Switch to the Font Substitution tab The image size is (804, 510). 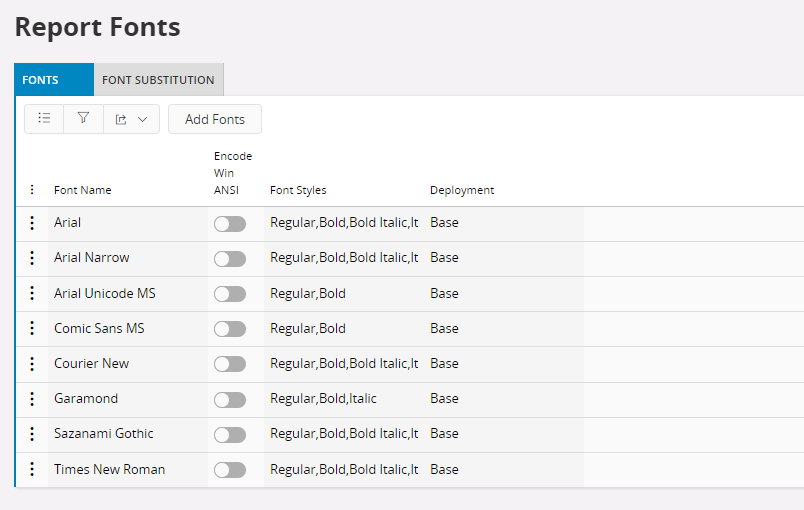coord(158,80)
